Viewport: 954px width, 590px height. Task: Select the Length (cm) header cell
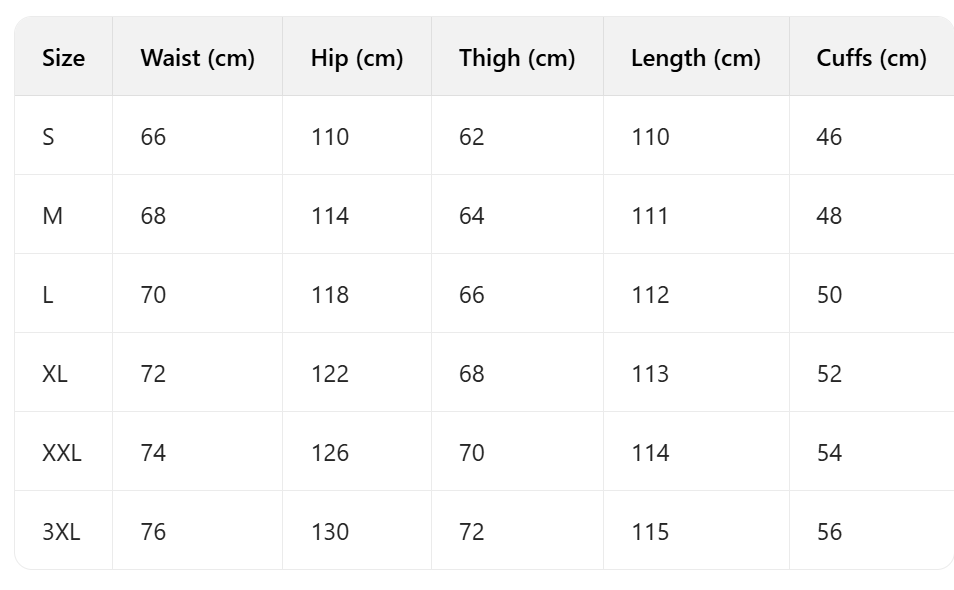695,58
